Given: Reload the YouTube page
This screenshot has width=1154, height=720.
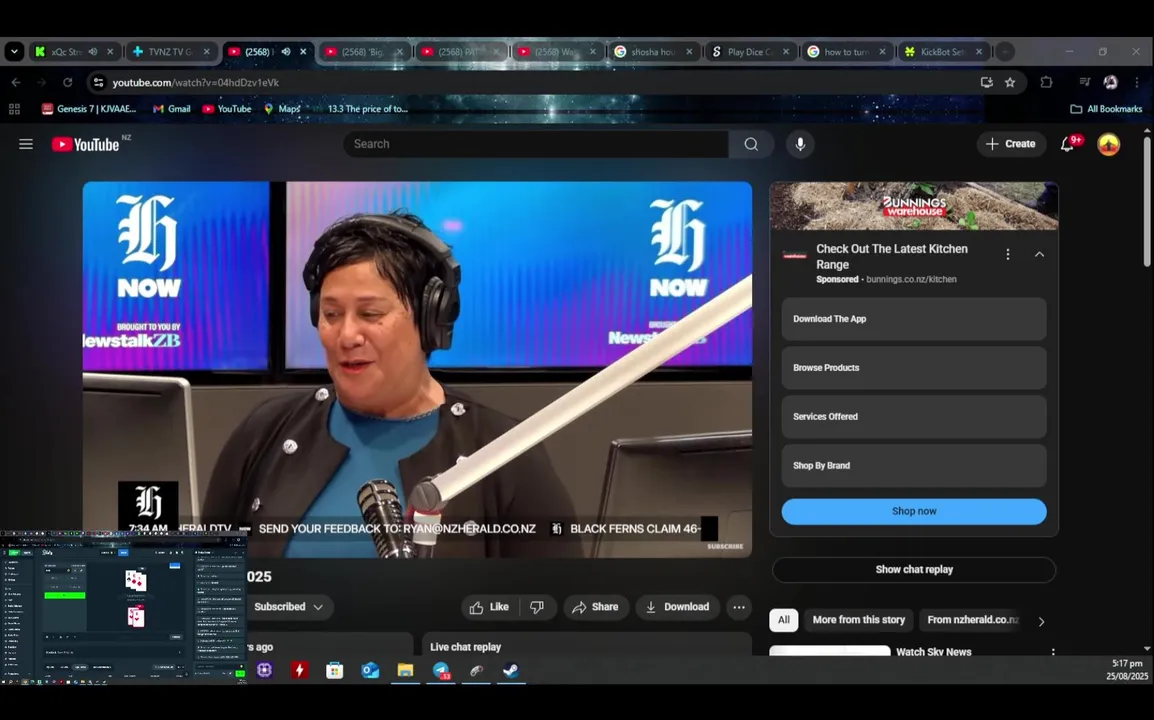Looking at the screenshot, I should [x=67, y=82].
